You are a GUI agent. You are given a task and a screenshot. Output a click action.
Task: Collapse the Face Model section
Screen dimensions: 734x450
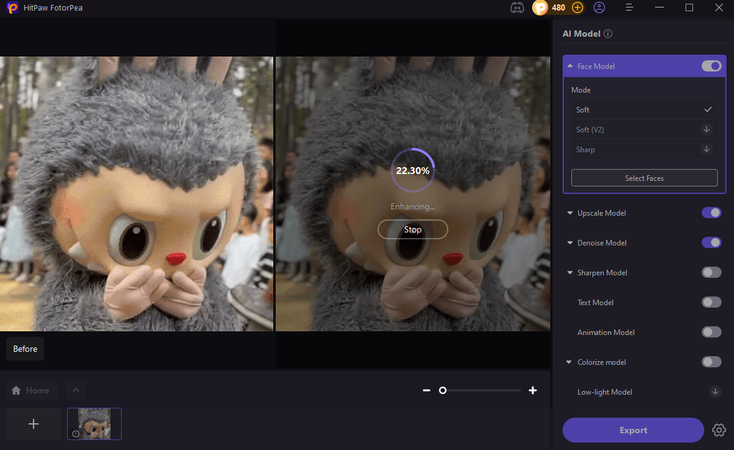[x=570, y=66]
